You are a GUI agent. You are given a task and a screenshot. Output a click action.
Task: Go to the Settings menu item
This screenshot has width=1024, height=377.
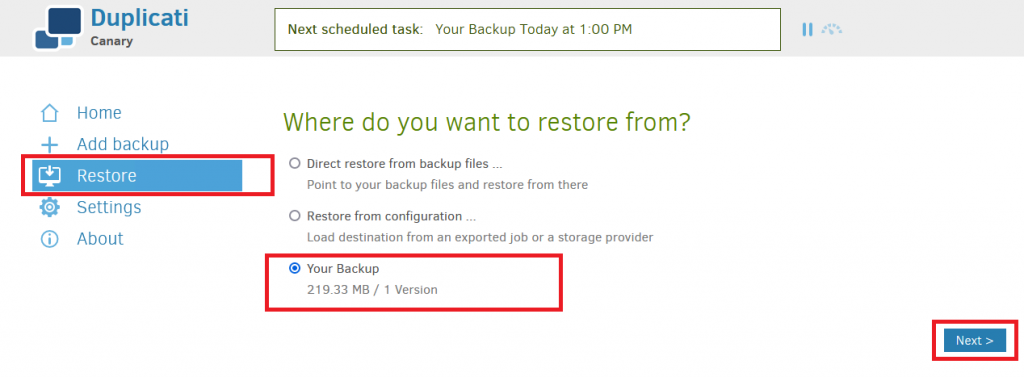[109, 207]
